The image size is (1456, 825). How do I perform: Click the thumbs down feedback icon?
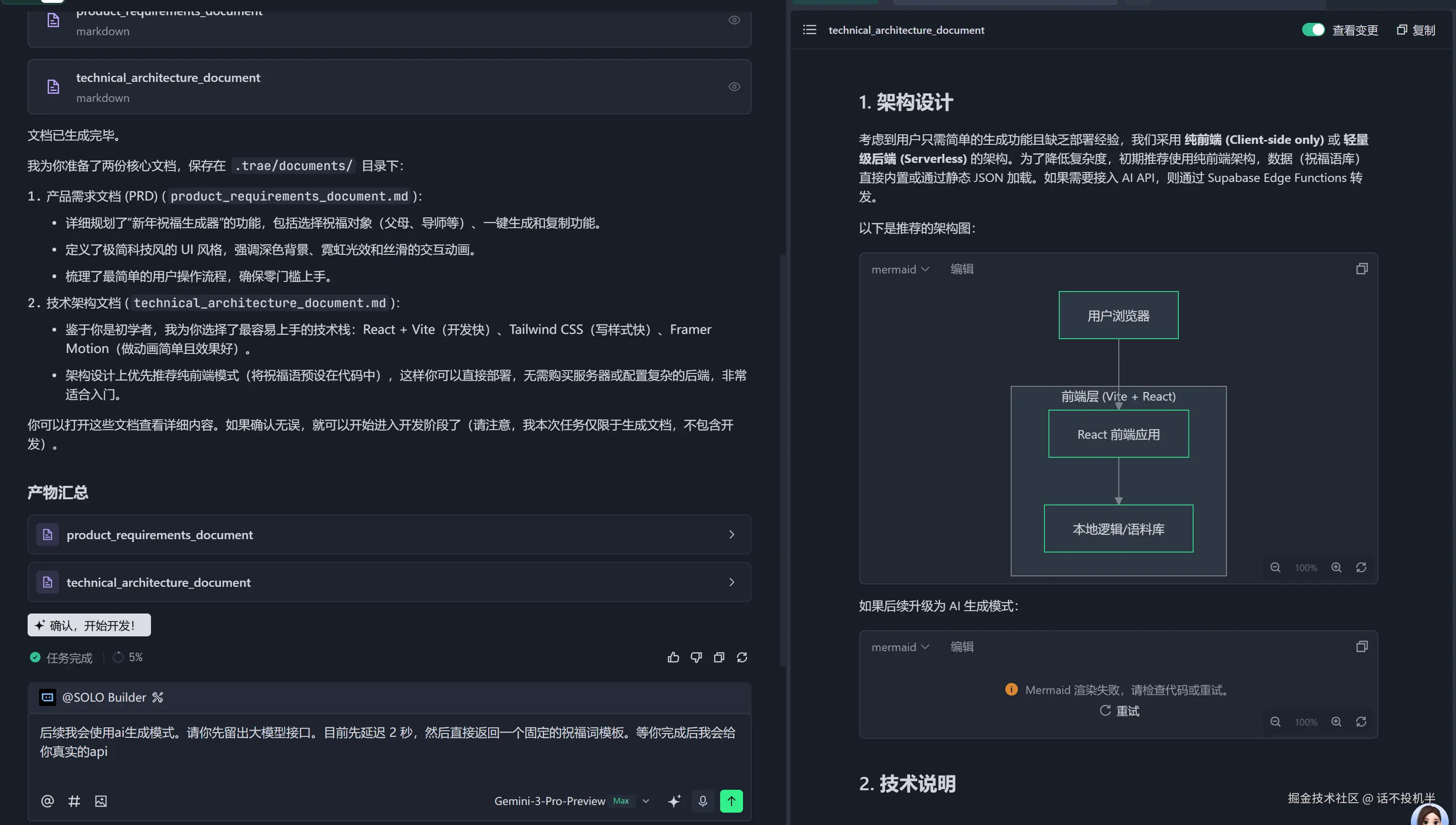(x=696, y=657)
